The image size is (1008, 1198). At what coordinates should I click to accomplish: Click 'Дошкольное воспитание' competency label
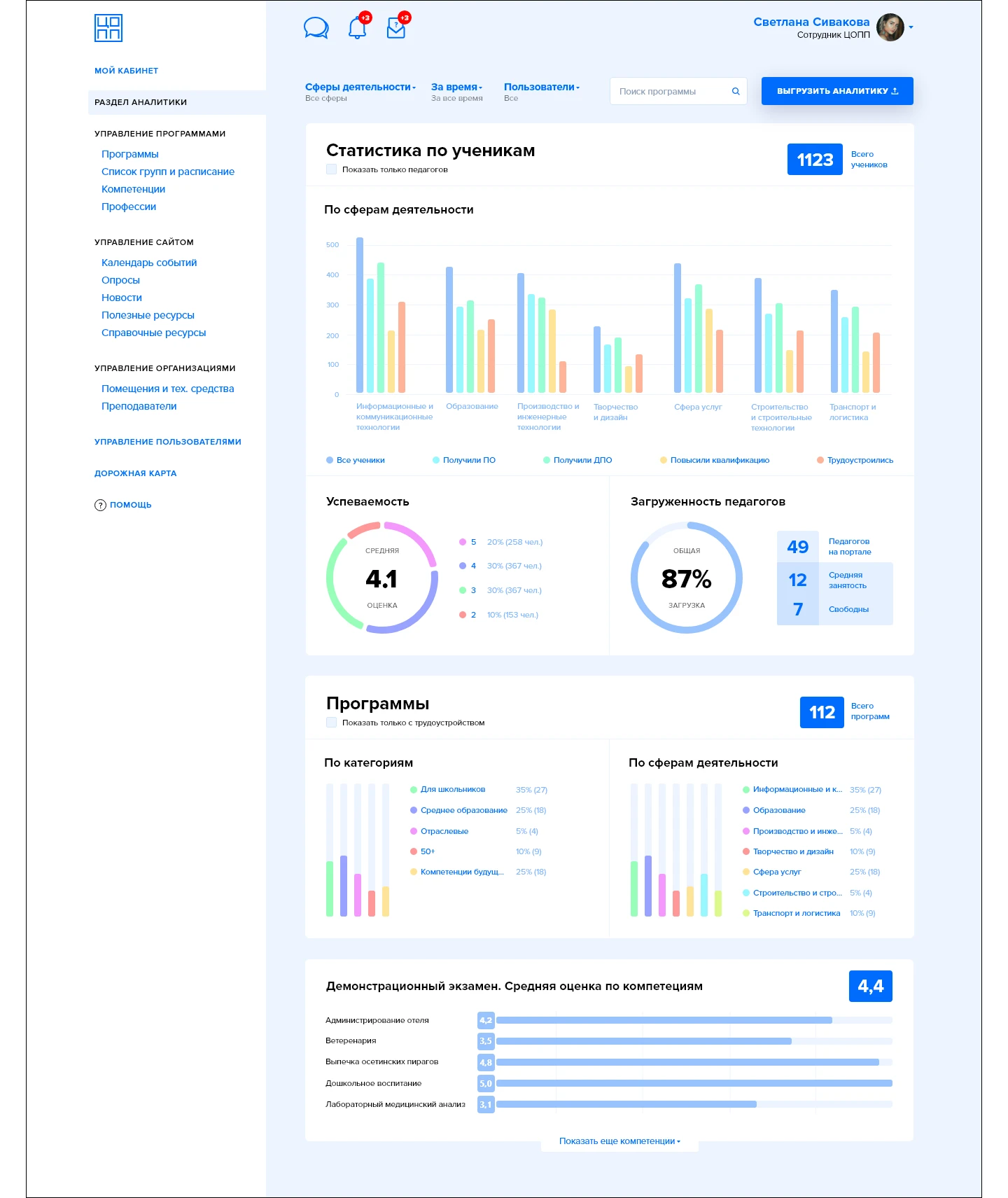tap(373, 1083)
